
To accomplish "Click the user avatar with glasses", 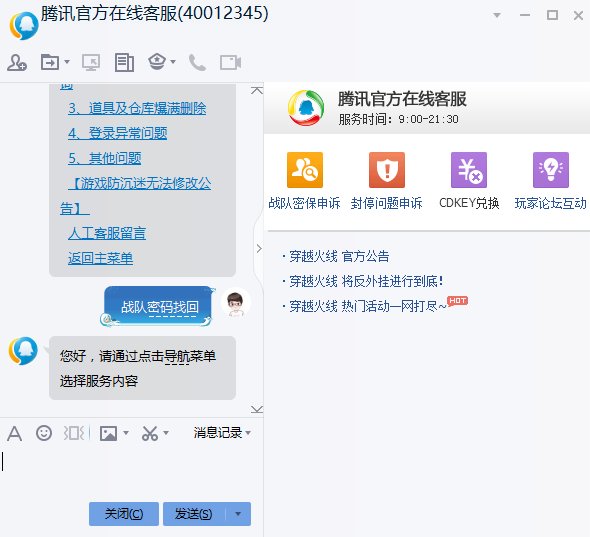I will click(236, 303).
